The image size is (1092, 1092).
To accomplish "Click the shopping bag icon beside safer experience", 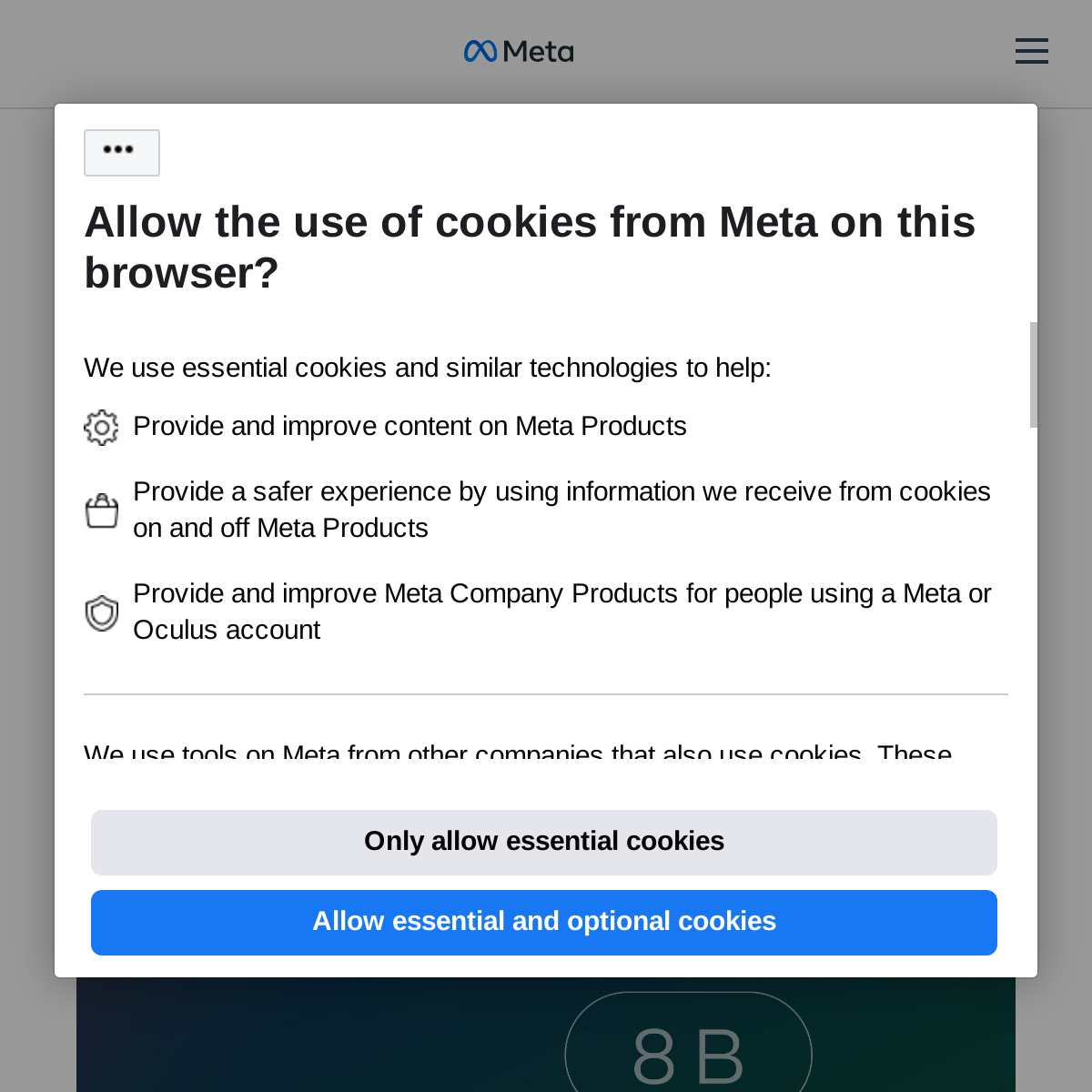I will (102, 511).
